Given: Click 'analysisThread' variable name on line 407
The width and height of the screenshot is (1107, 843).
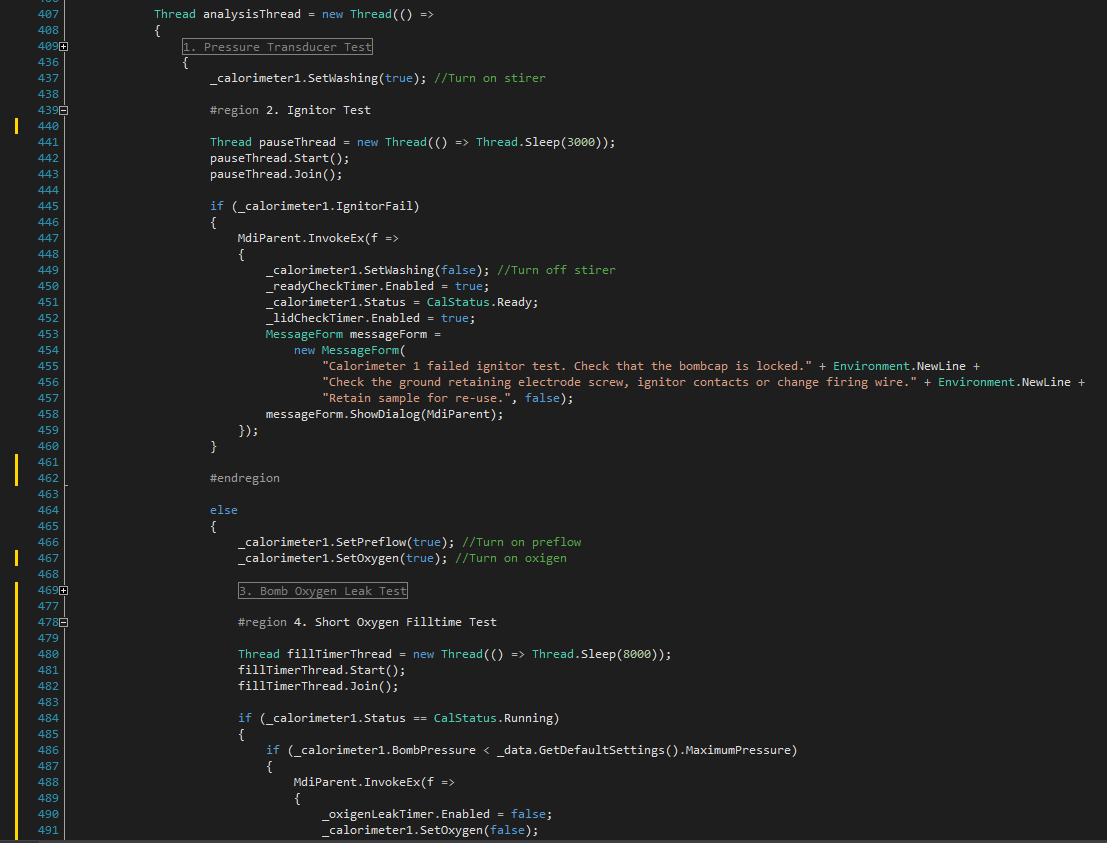Looking at the screenshot, I should pyautogui.click(x=251, y=14).
